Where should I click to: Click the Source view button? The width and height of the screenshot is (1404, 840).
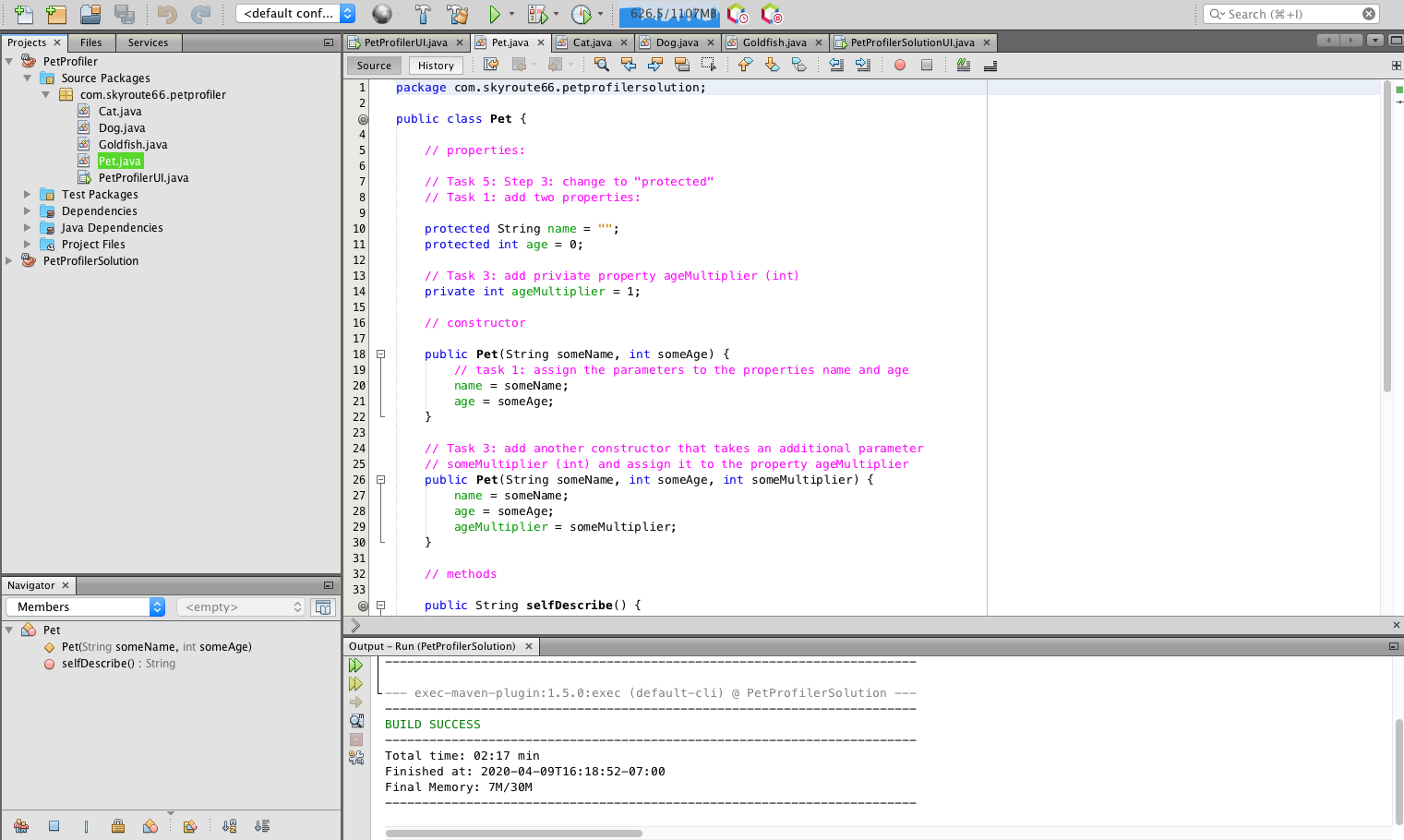click(x=374, y=66)
